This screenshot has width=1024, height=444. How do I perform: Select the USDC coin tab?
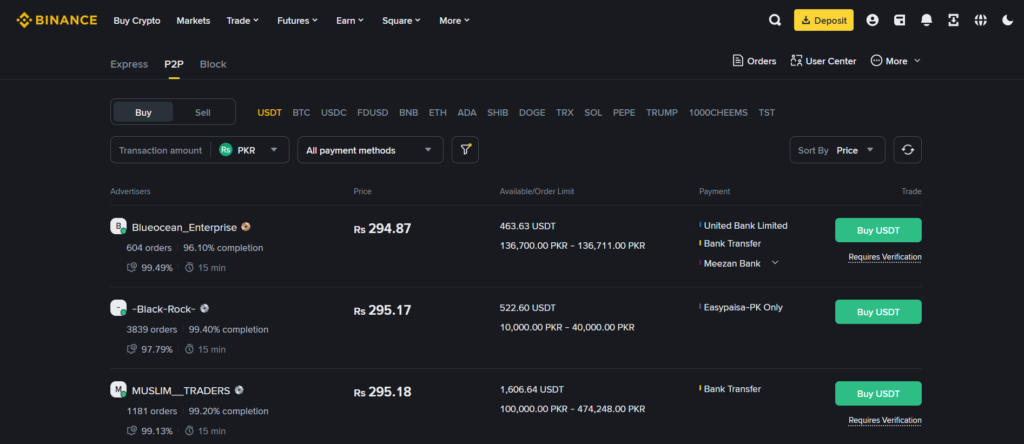click(x=334, y=112)
